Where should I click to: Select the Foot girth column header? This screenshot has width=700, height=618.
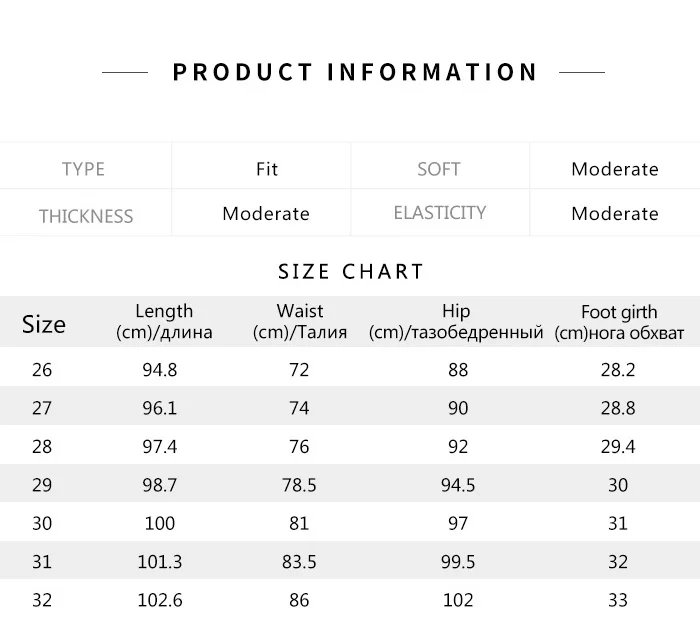(x=619, y=322)
